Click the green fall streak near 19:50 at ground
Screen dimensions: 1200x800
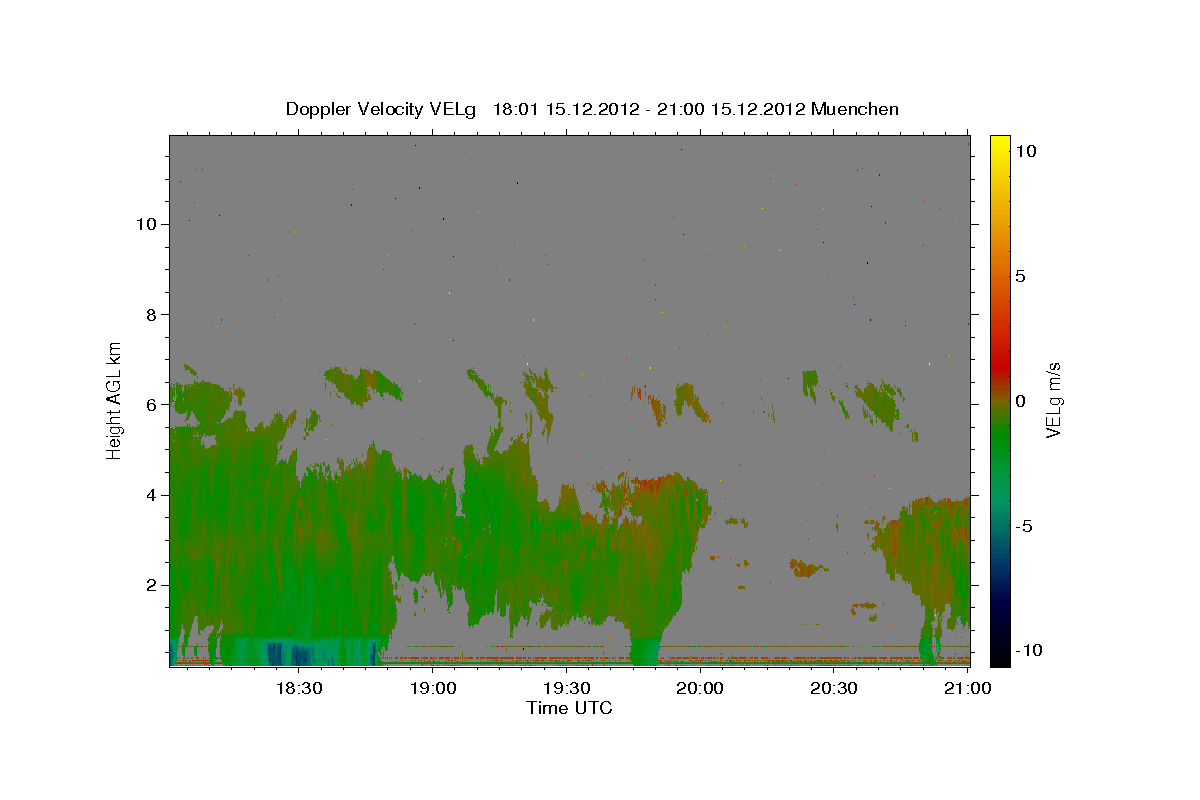645,650
